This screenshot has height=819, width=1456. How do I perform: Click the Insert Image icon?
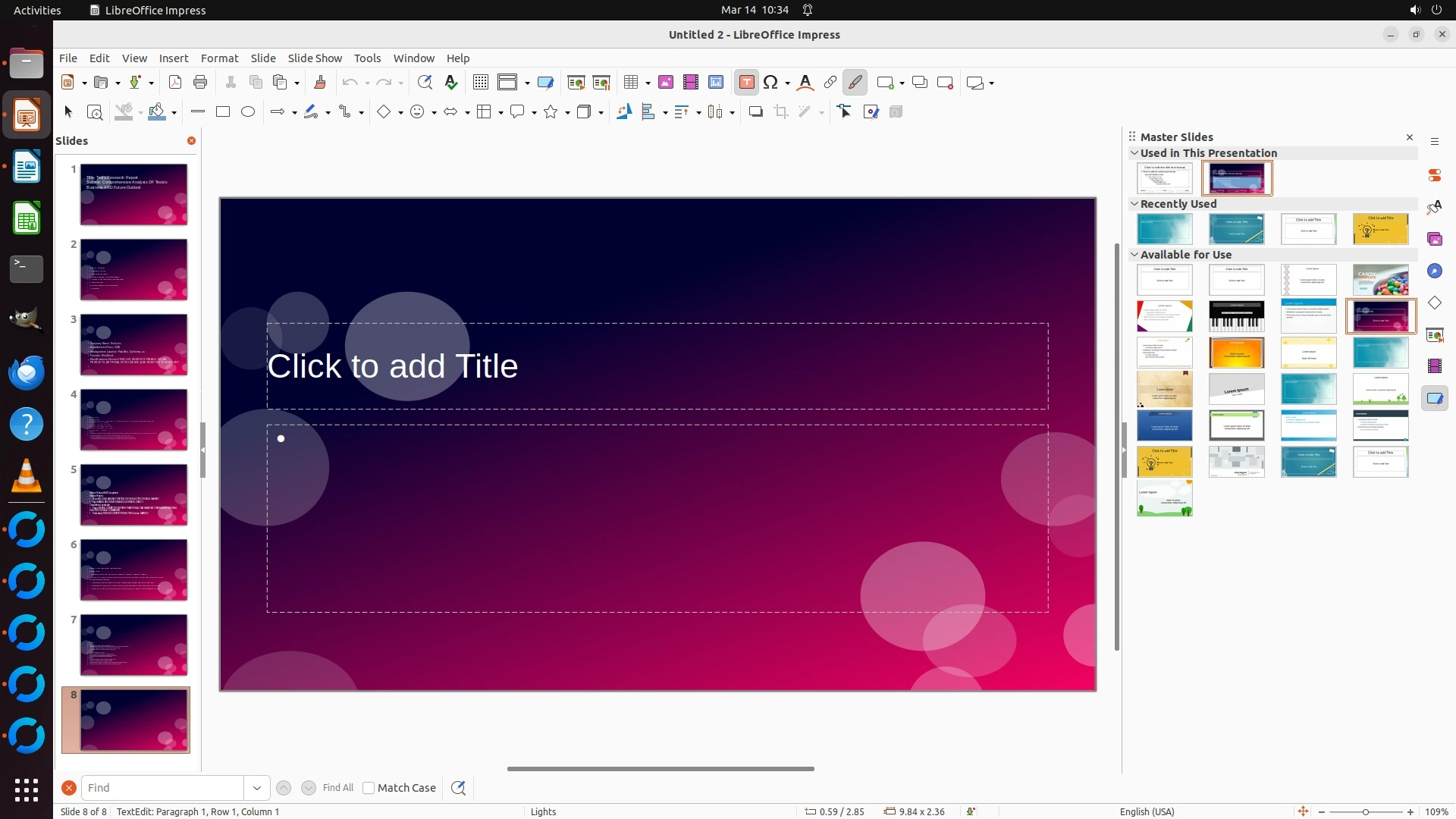pos(666,83)
